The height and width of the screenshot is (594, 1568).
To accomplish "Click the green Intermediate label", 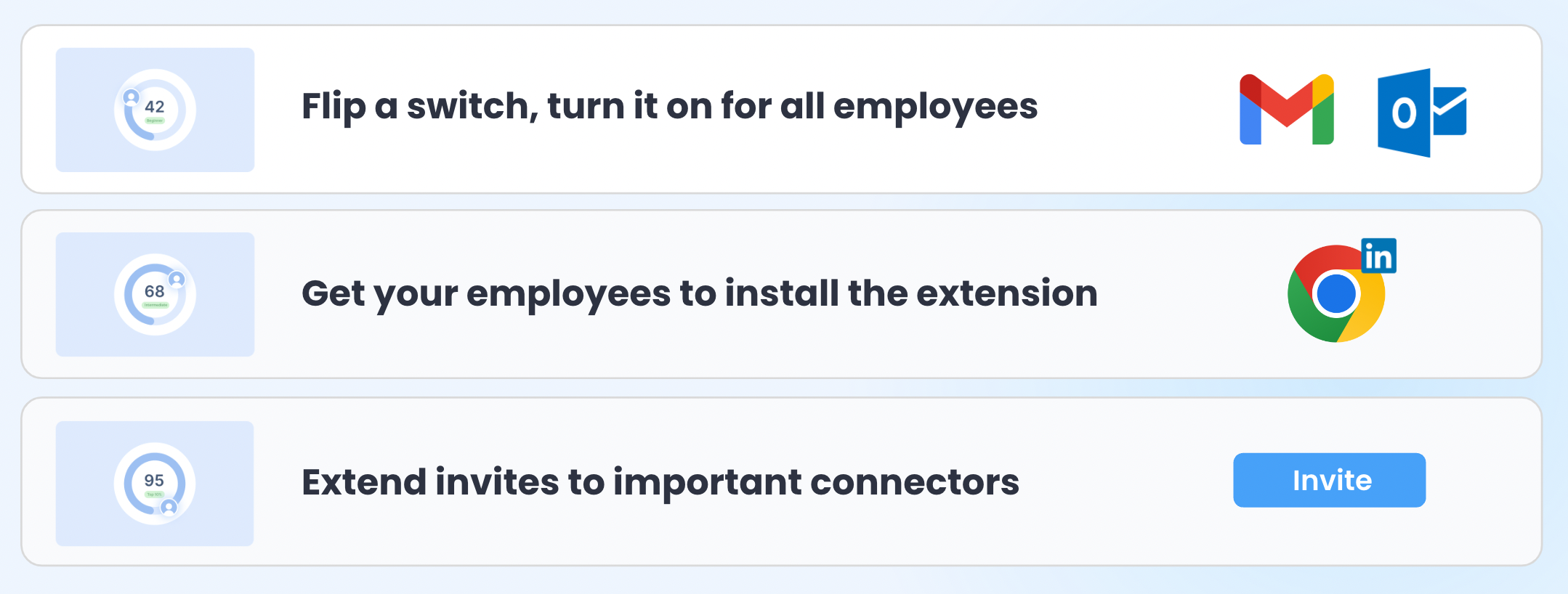I will (155, 305).
